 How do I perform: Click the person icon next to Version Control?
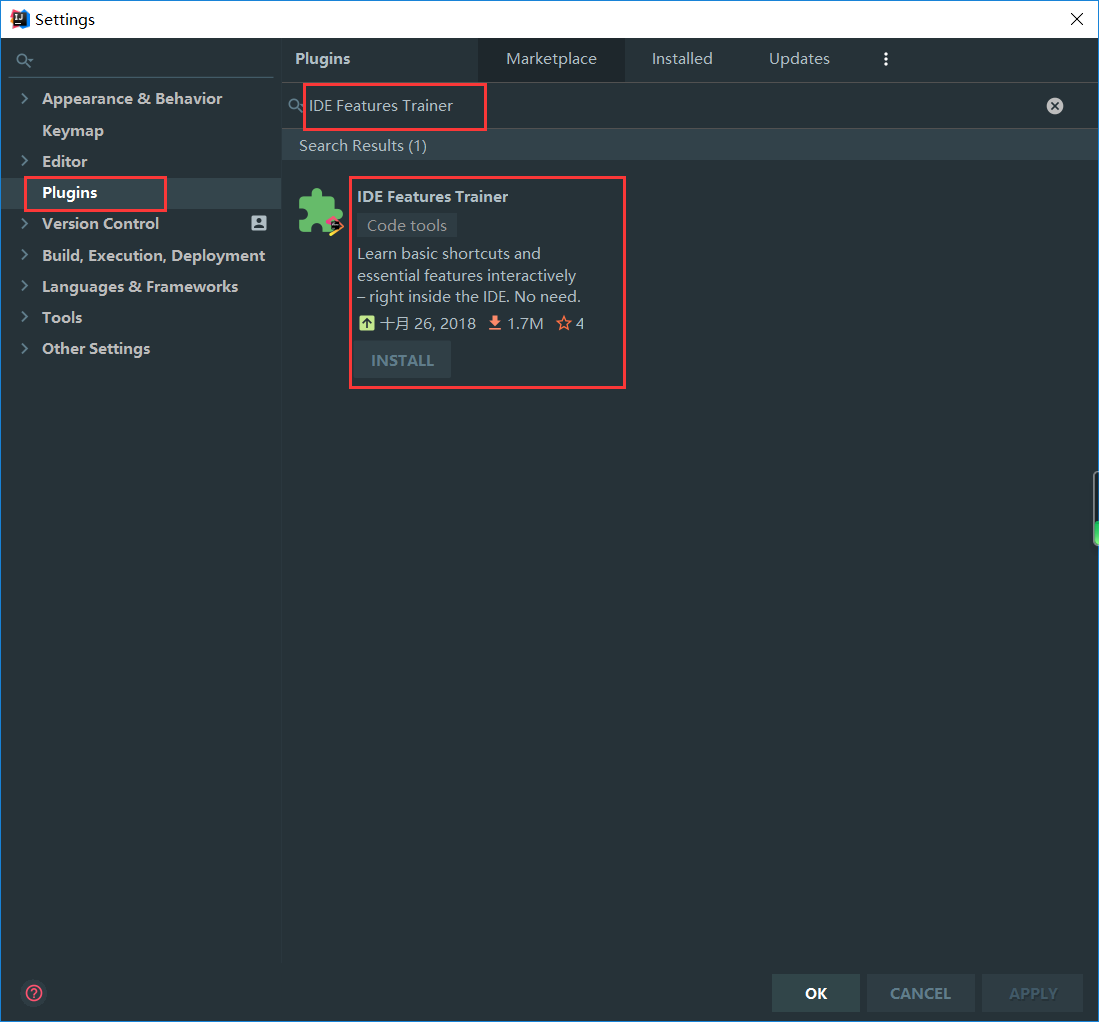[258, 223]
